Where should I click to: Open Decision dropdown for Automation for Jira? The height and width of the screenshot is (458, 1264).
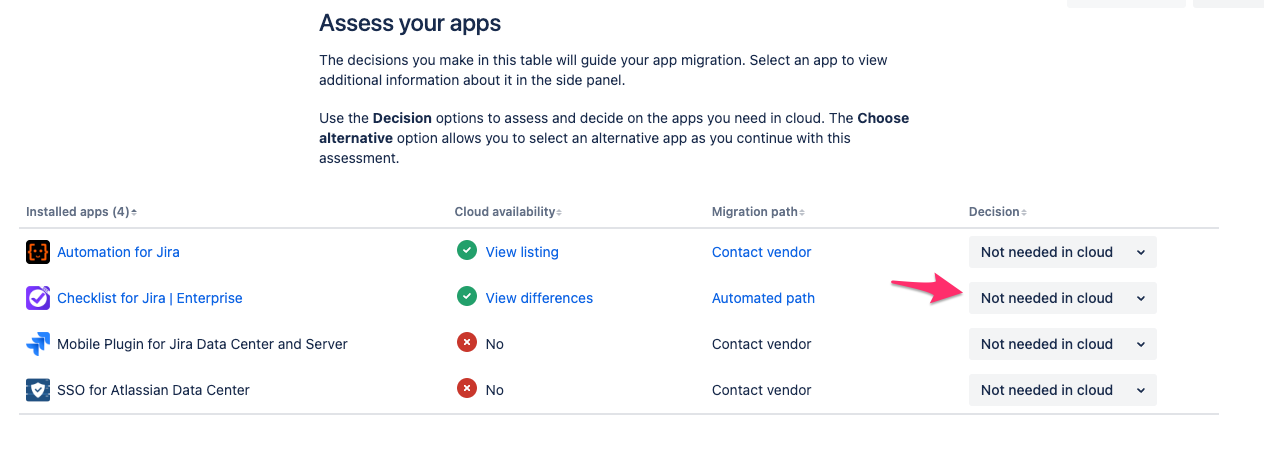1062,252
